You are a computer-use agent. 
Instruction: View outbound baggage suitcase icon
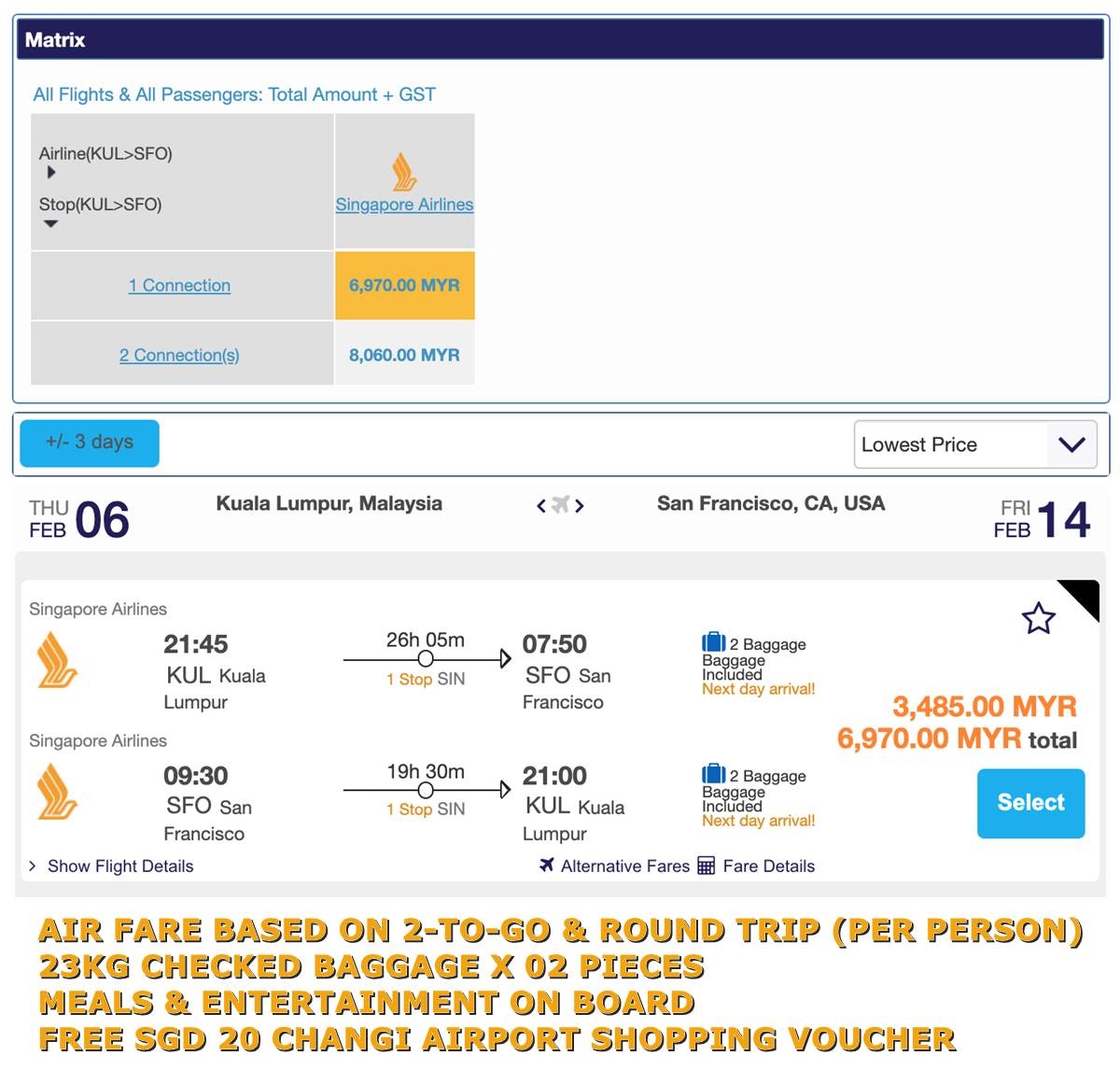point(714,642)
